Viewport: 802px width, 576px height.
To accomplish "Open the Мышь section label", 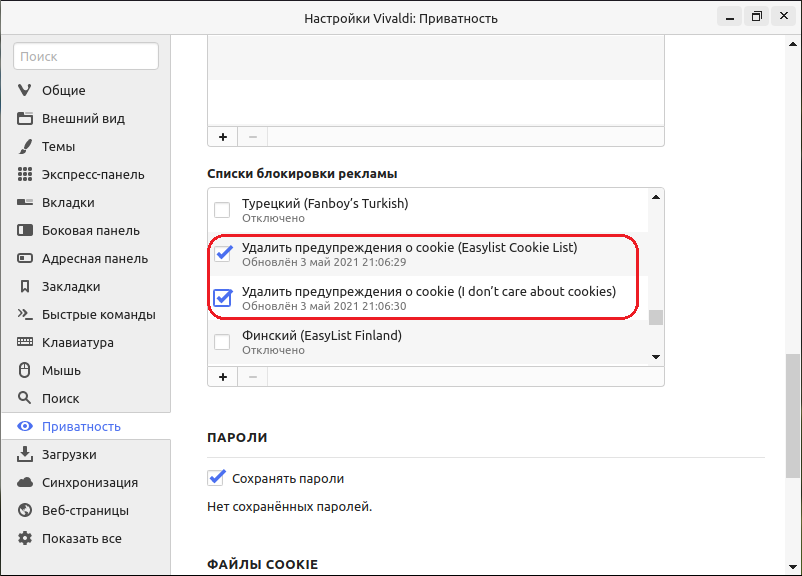I will (61, 371).
